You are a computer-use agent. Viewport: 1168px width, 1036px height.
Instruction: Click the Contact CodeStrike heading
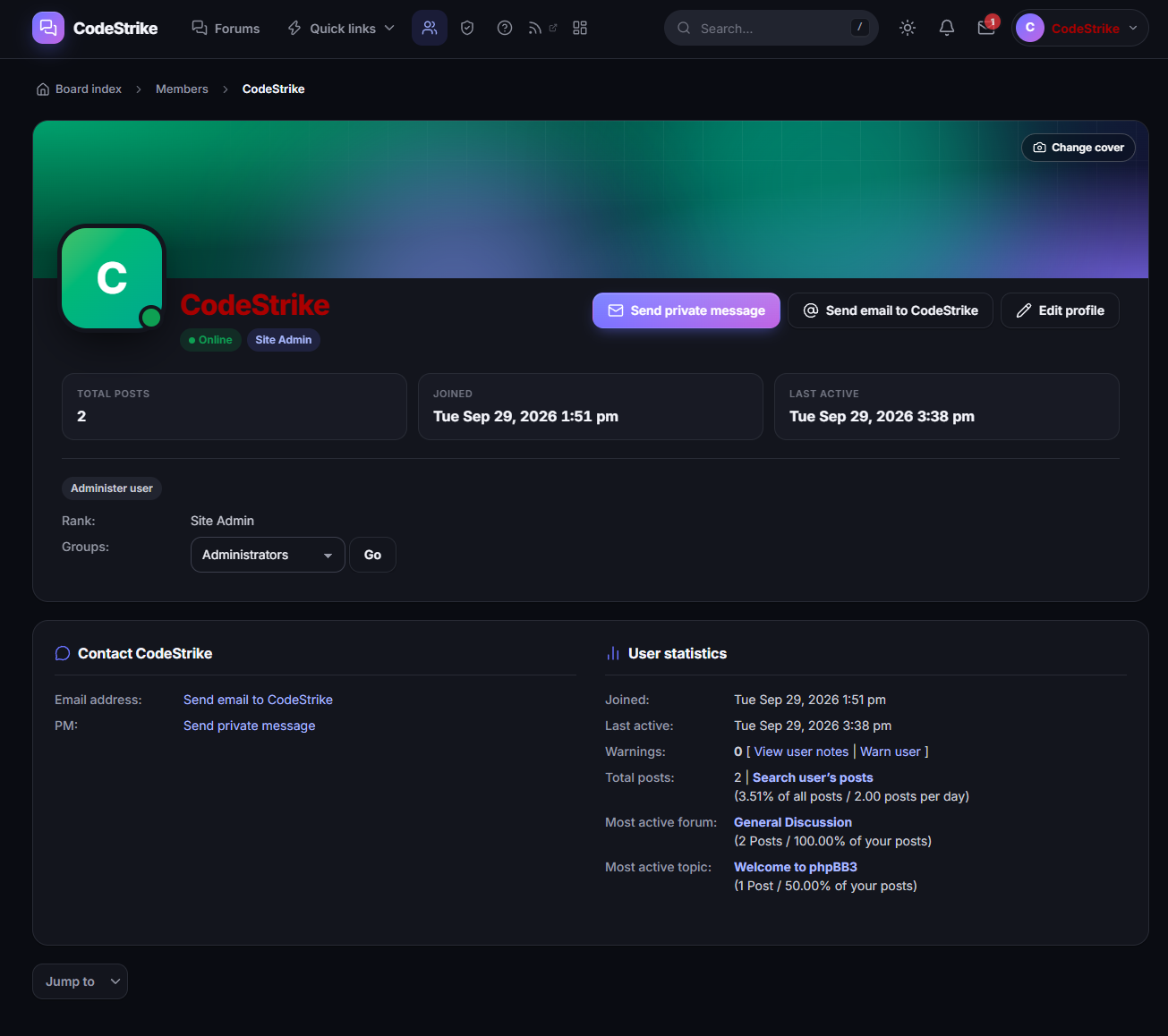click(x=145, y=654)
